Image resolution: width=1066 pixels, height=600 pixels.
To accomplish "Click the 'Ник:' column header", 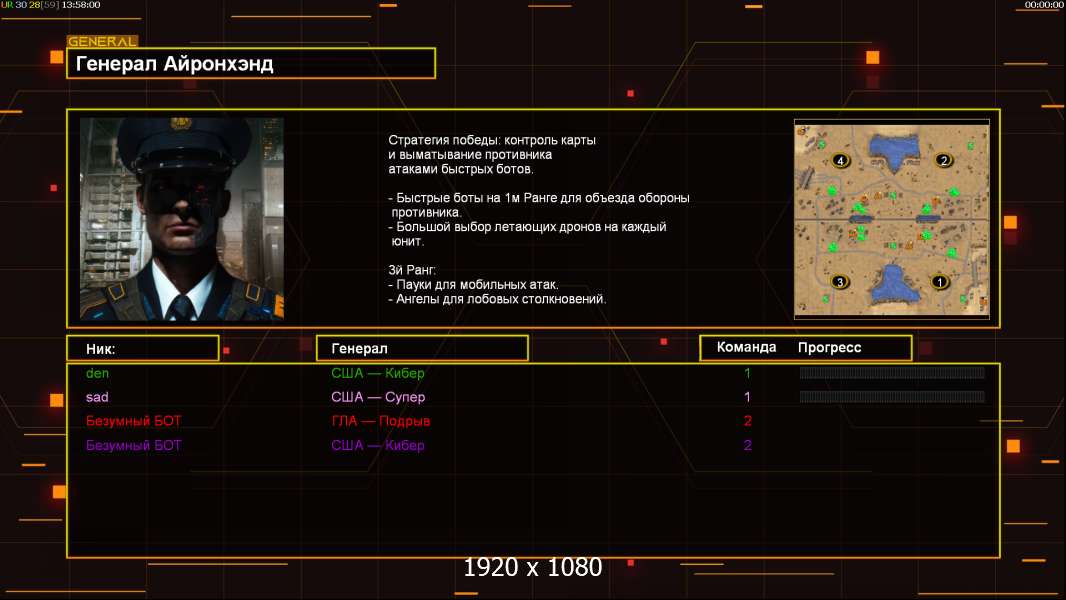I will (143, 349).
